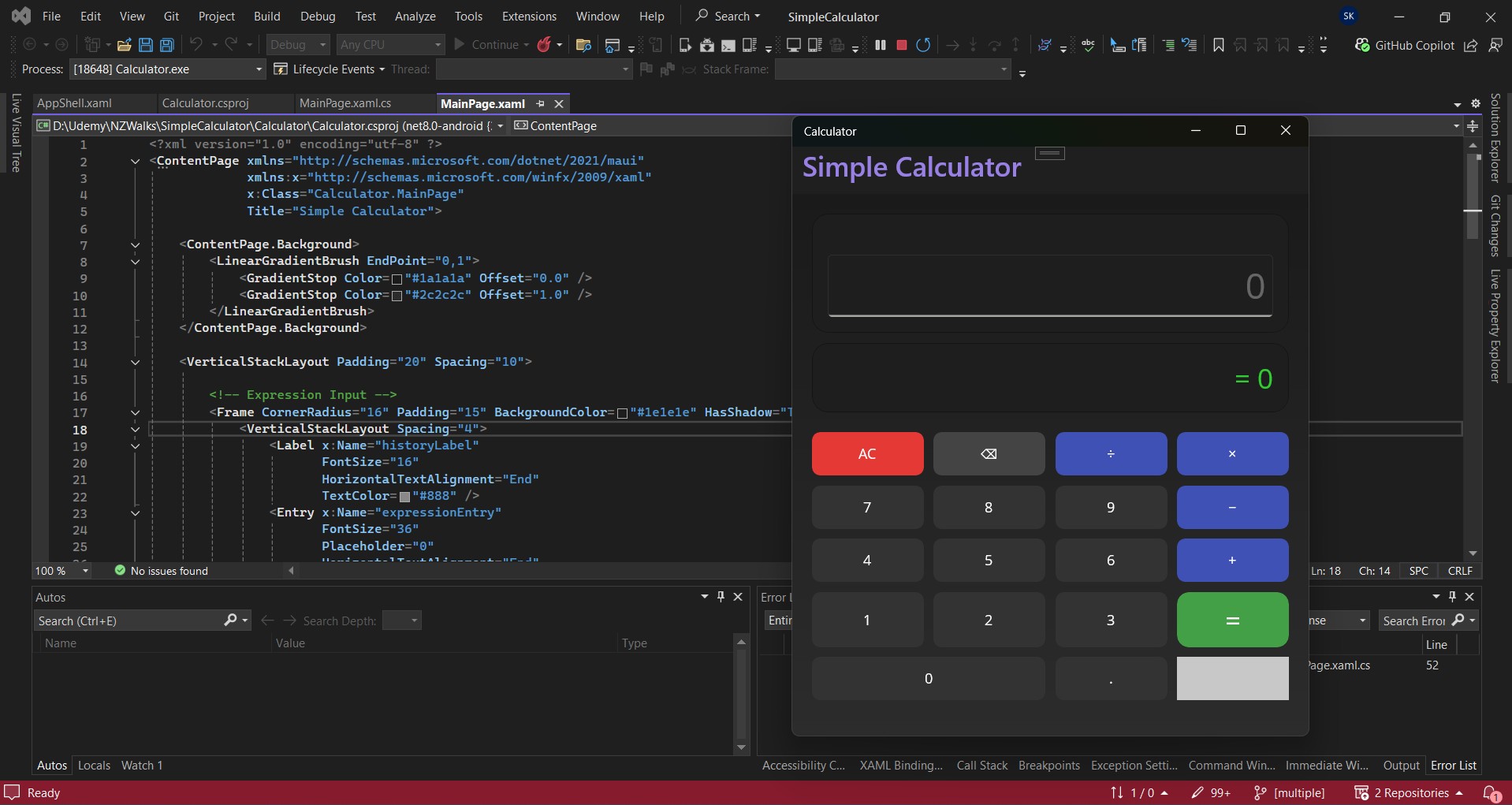
Task: Restart the debug session
Action: pos(924,45)
